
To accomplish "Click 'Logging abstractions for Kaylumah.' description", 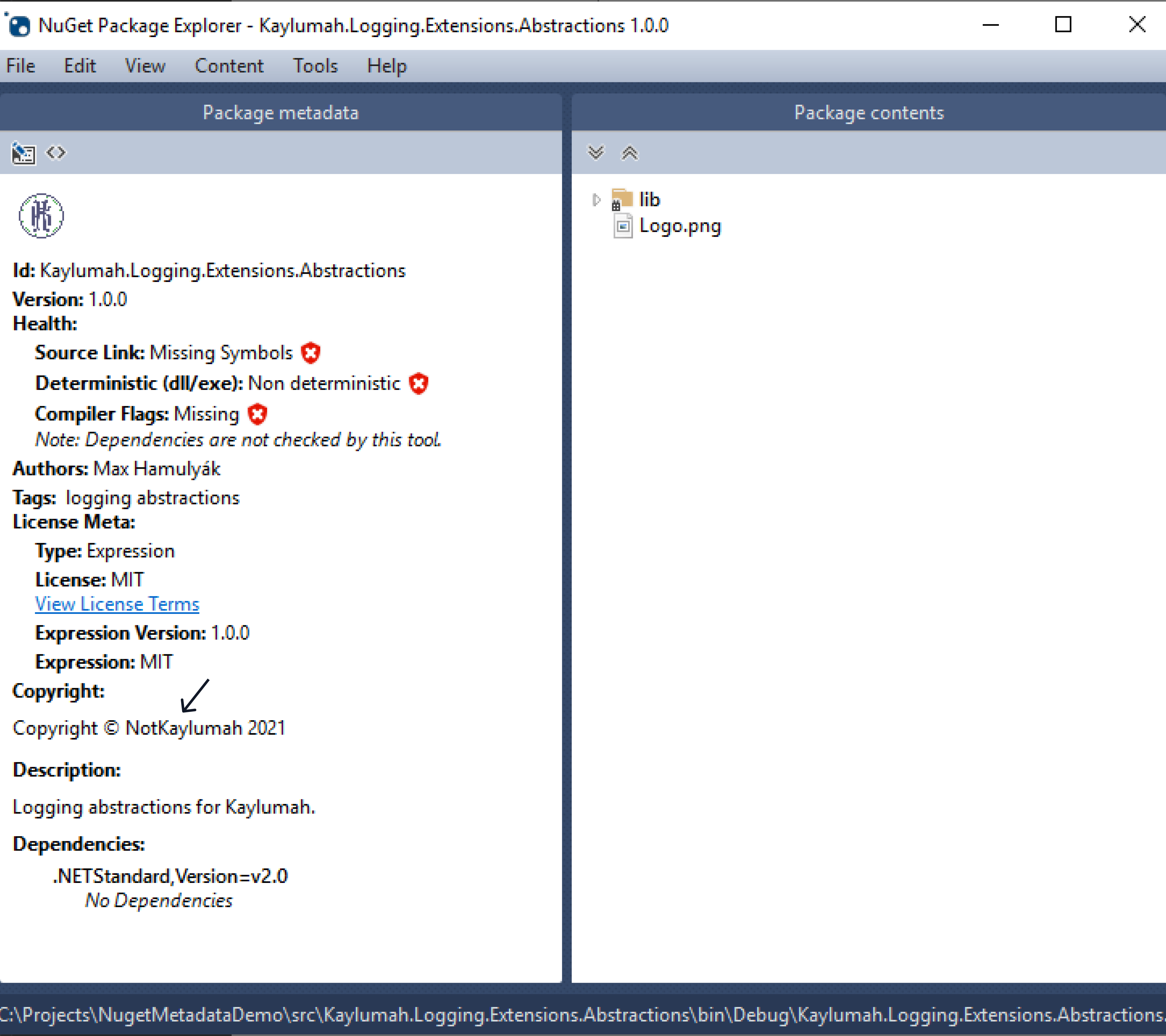I will coord(164,807).
